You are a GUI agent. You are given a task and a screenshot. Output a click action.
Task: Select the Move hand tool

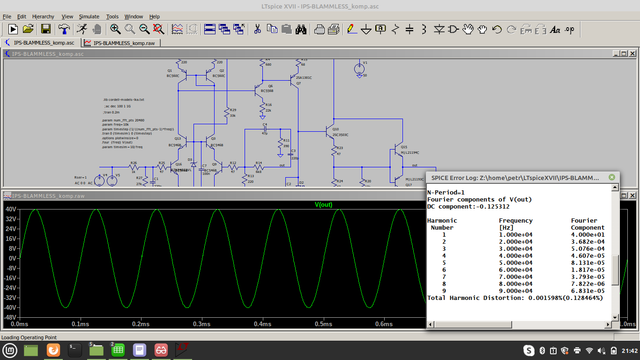point(468,29)
